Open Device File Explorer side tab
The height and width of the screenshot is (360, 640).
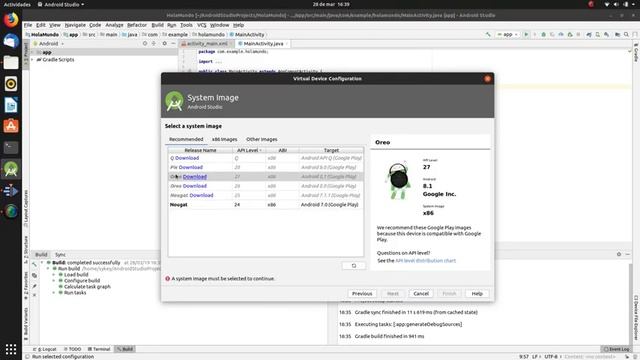[x=636, y=318]
